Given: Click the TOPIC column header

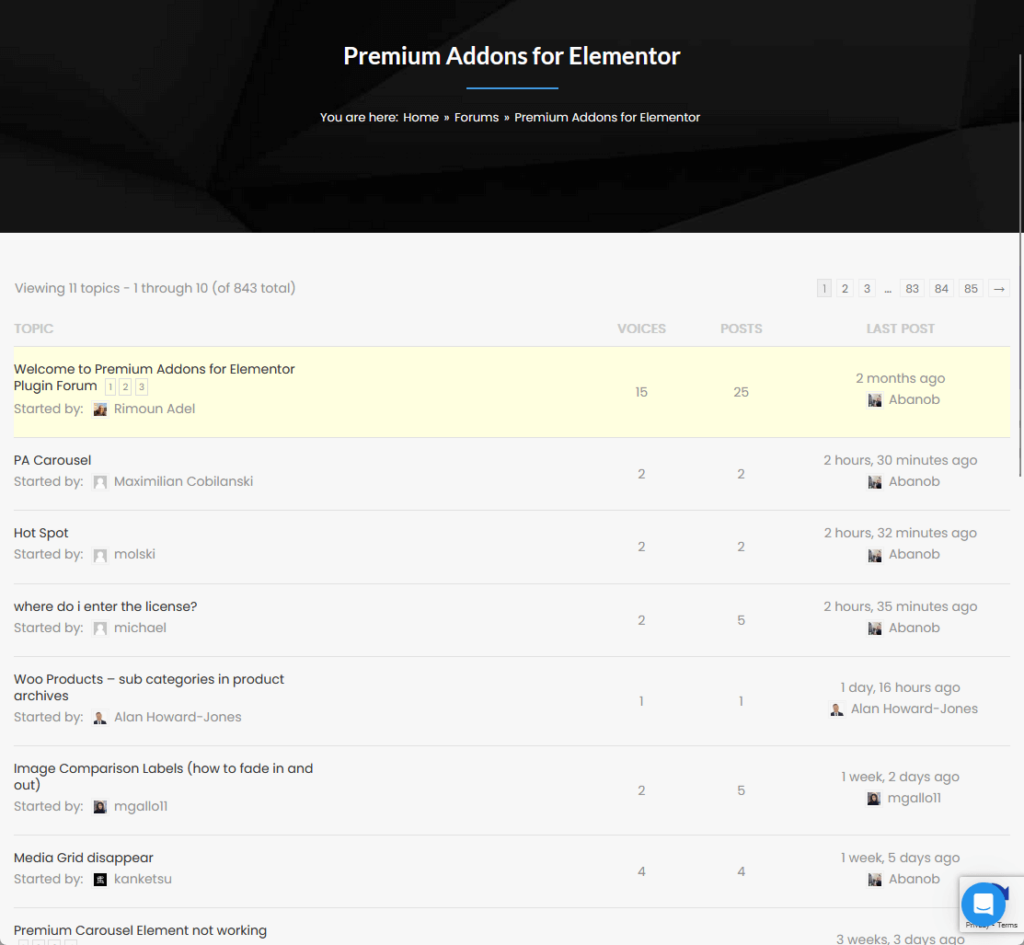Looking at the screenshot, I should tap(34, 328).
